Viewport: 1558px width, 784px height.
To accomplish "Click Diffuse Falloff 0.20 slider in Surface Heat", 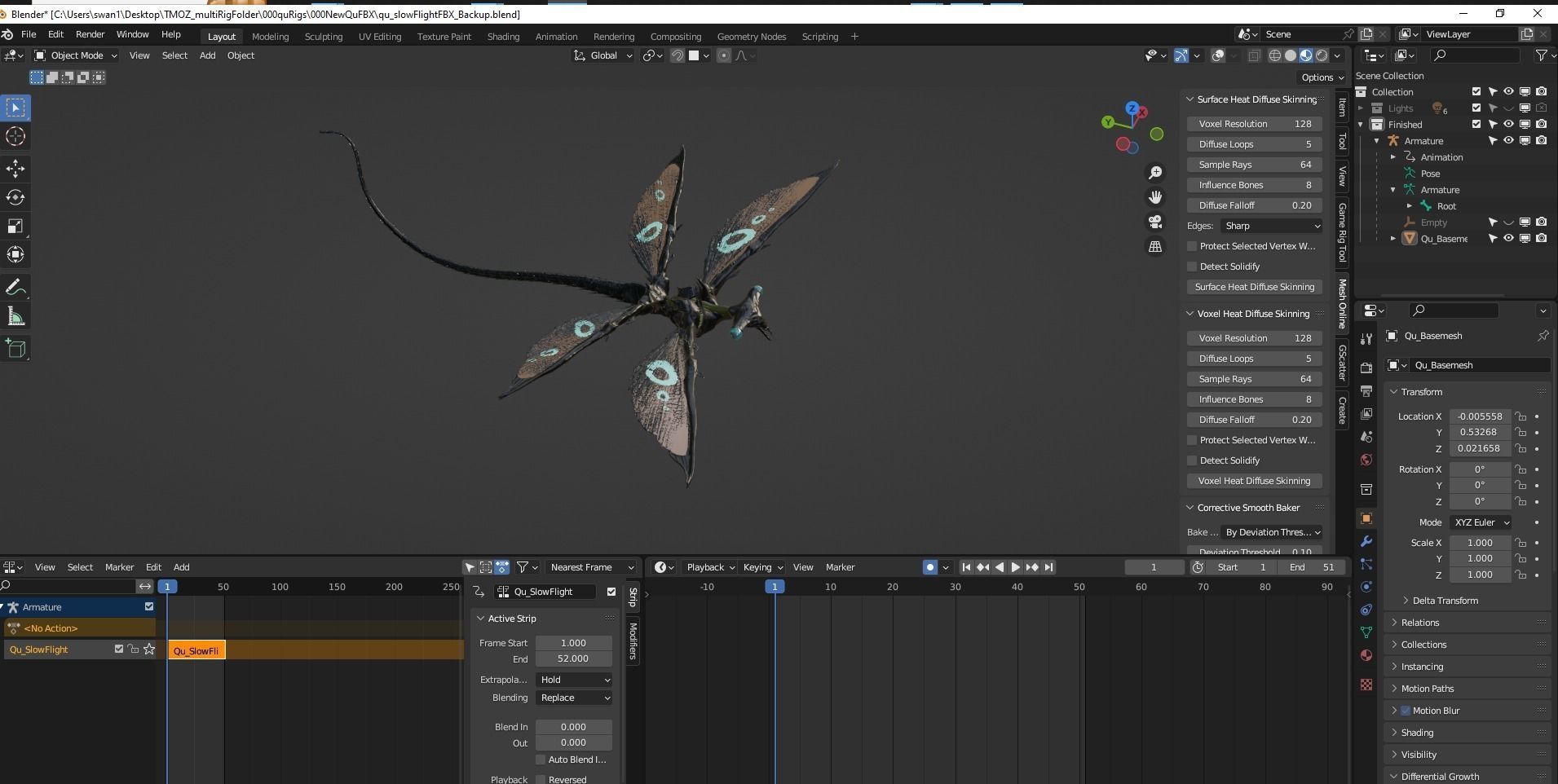I will (x=1254, y=205).
